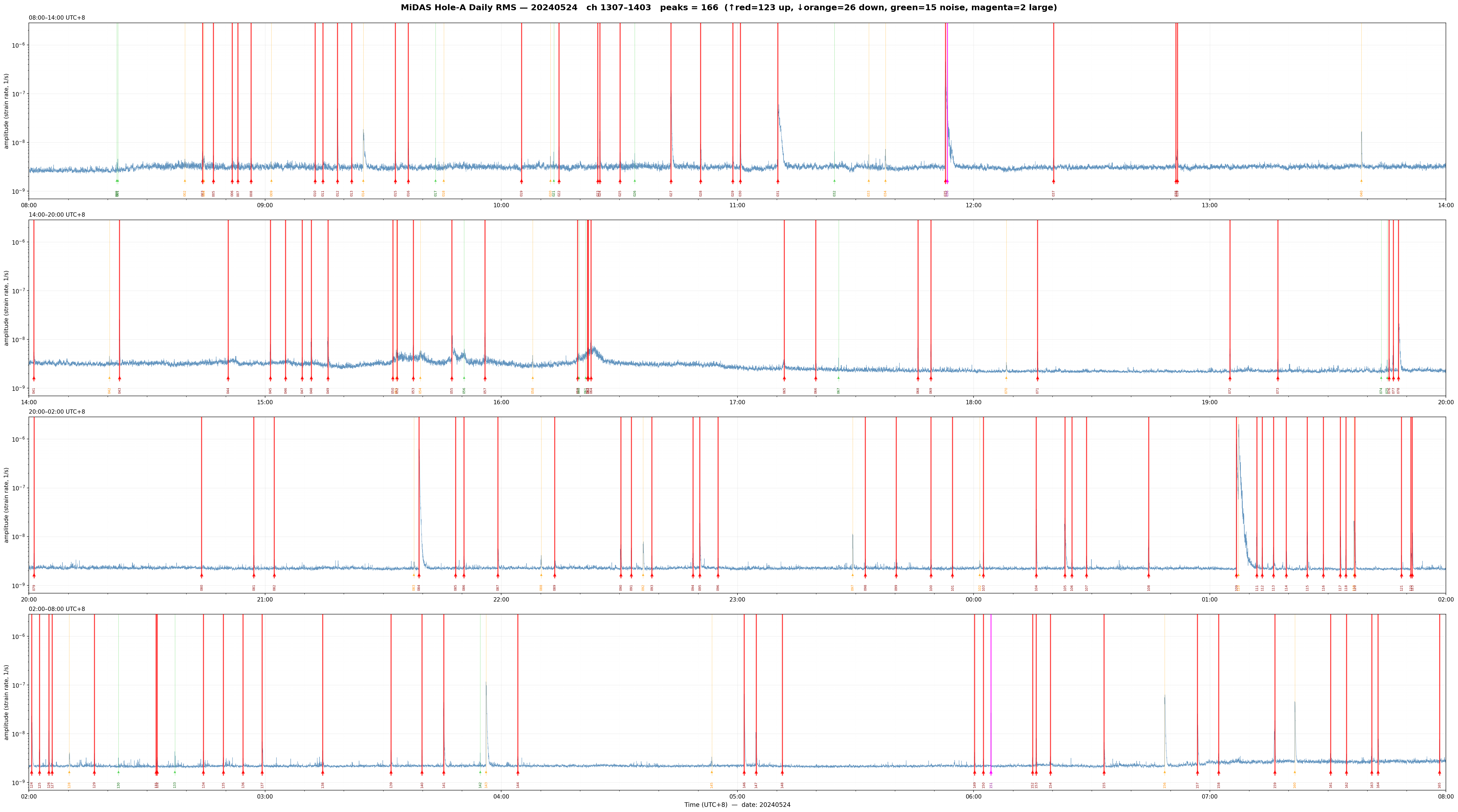Click the 10⁻⁹ tick of the 02:00–08:00 panel

click(x=19, y=783)
